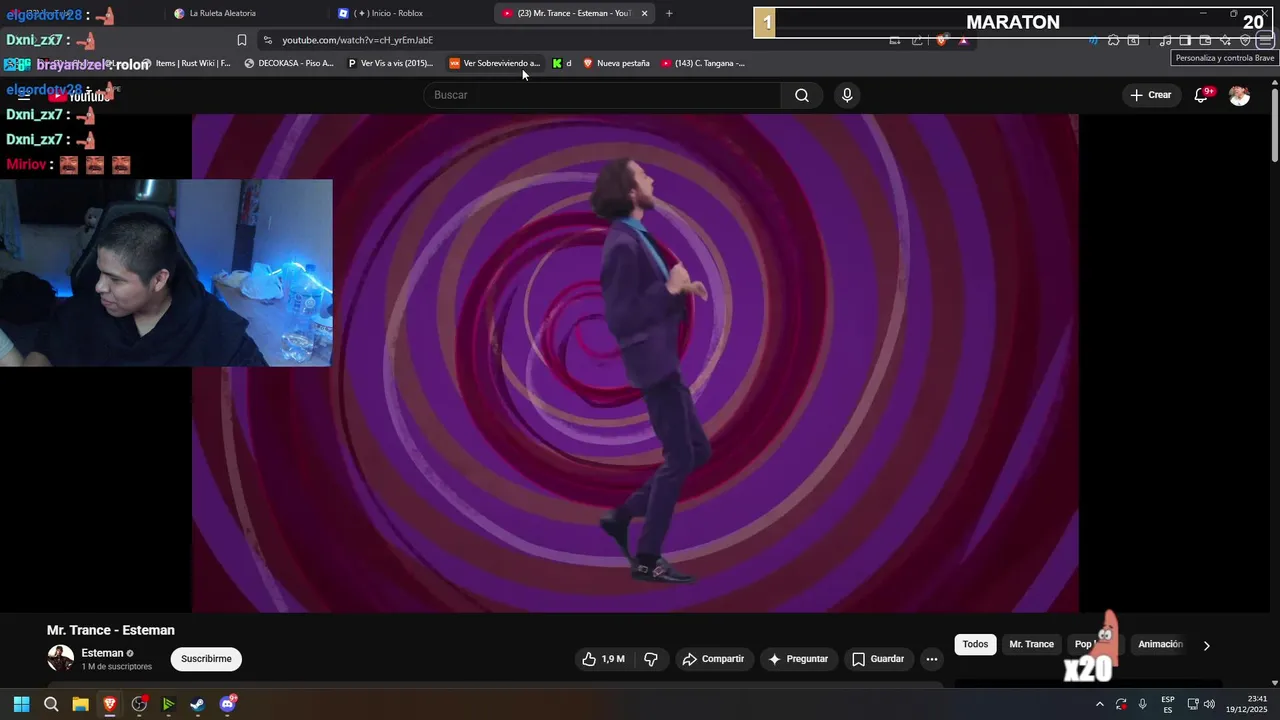Screen dimensions: 1280x720
Task: Click the YouTube search magnifier button
Action: tap(802, 95)
